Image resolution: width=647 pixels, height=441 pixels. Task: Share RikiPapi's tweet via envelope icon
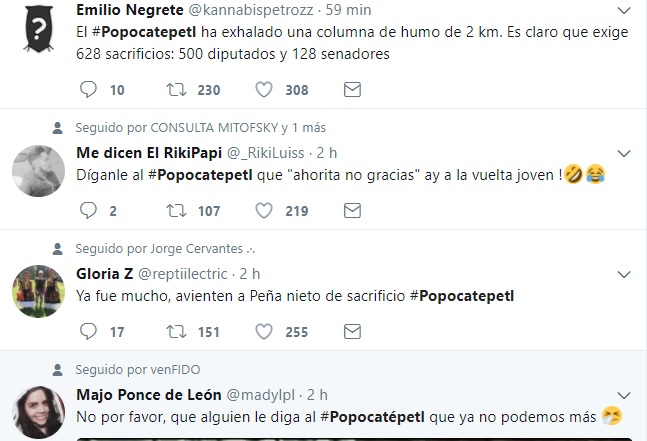point(352,211)
